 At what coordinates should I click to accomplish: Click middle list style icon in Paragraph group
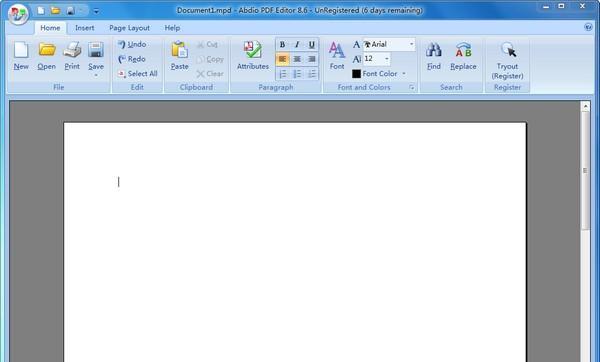[x=297, y=73]
